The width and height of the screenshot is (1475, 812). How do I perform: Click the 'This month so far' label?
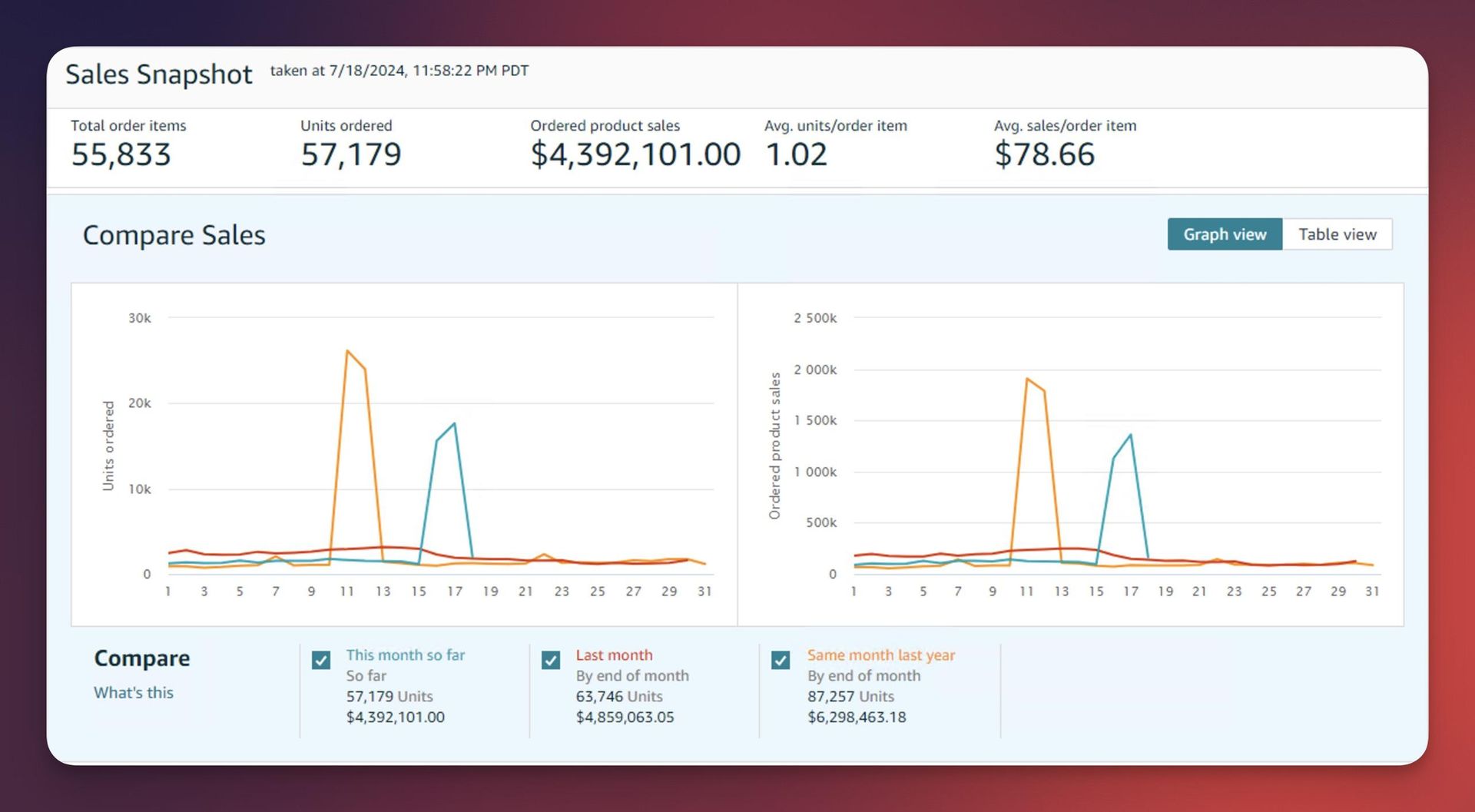[405, 655]
